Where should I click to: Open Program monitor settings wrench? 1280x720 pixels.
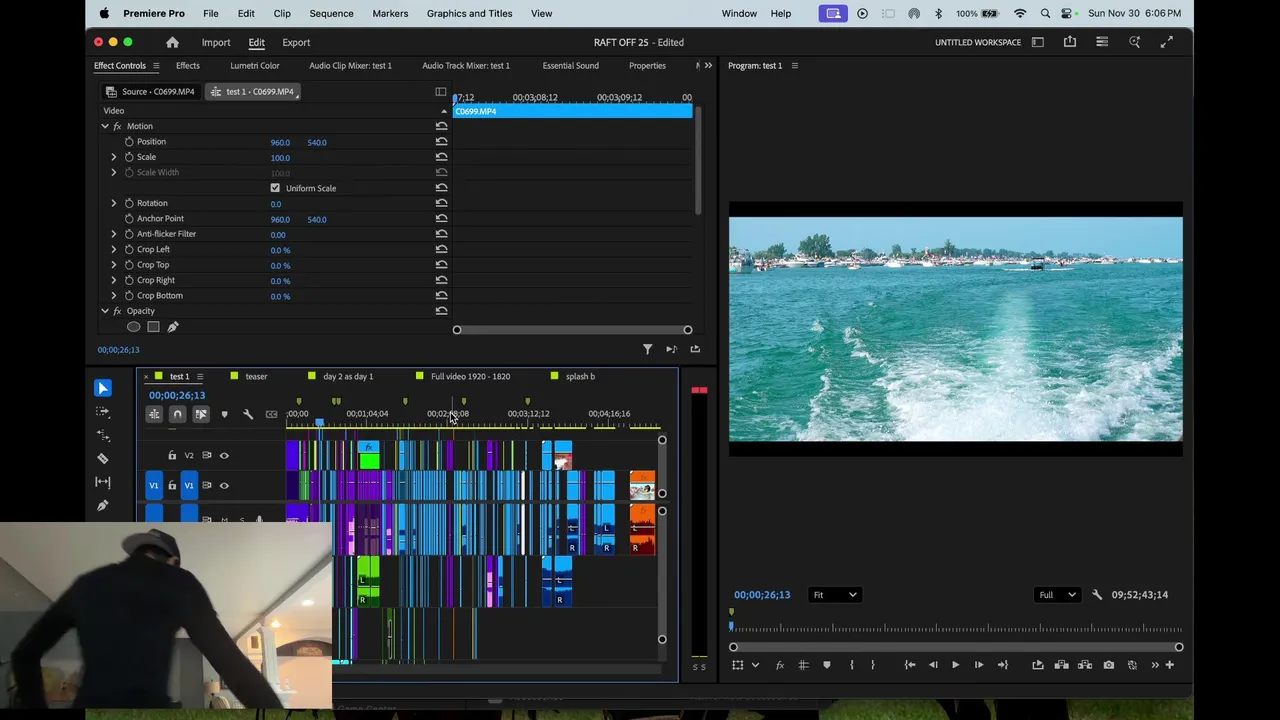coord(1097,595)
